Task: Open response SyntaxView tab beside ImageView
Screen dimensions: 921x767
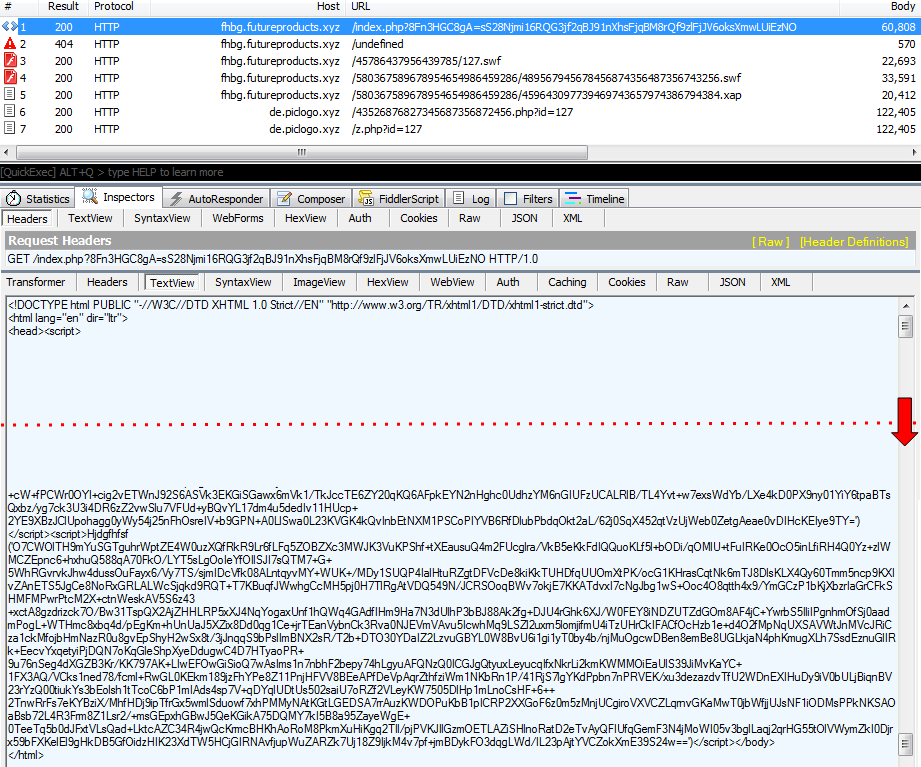Action: [243, 282]
